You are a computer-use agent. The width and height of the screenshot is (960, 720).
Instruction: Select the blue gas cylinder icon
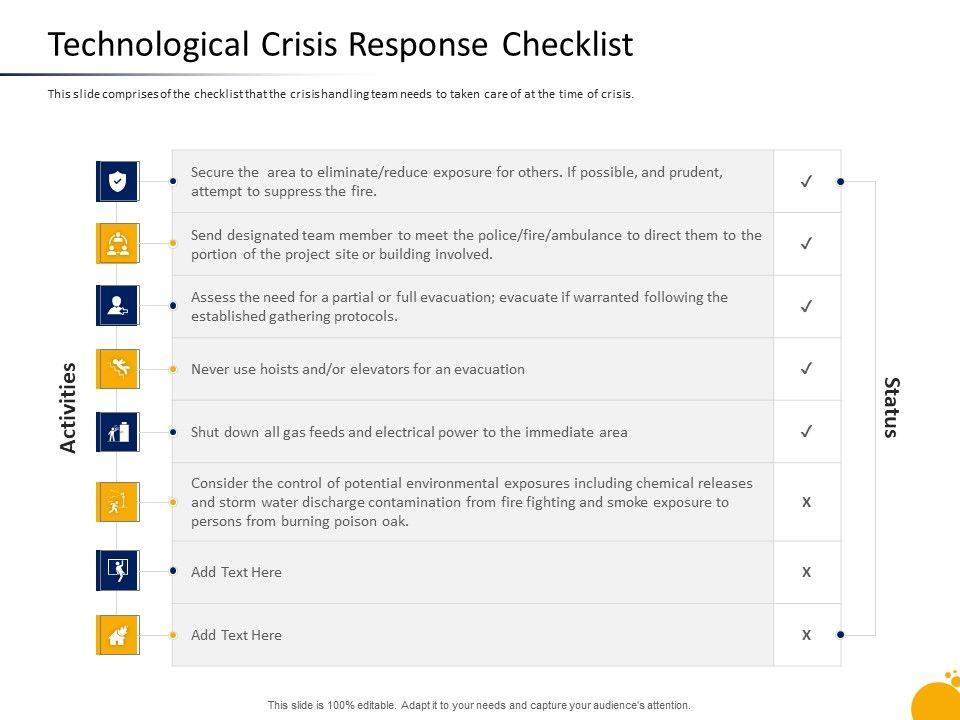118,432
